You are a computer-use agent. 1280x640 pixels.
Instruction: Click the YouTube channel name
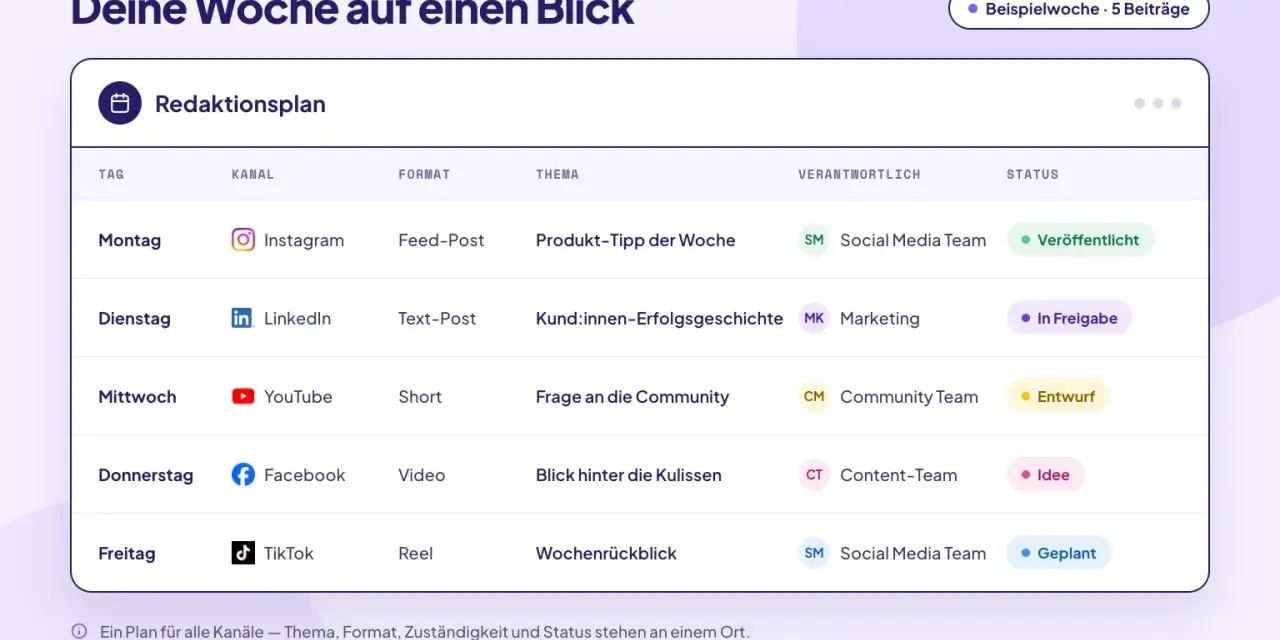click(x=298, y=396)
